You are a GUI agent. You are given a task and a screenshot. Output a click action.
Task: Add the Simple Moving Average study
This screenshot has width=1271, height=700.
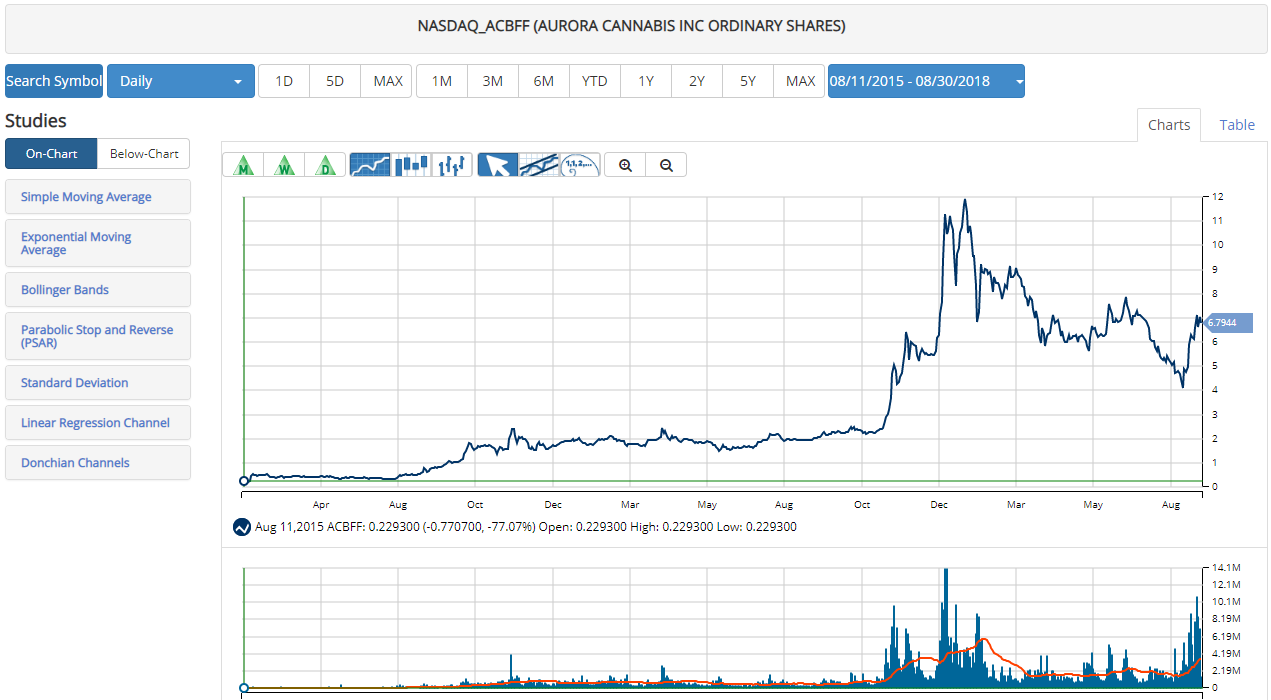tap(98, 197)
